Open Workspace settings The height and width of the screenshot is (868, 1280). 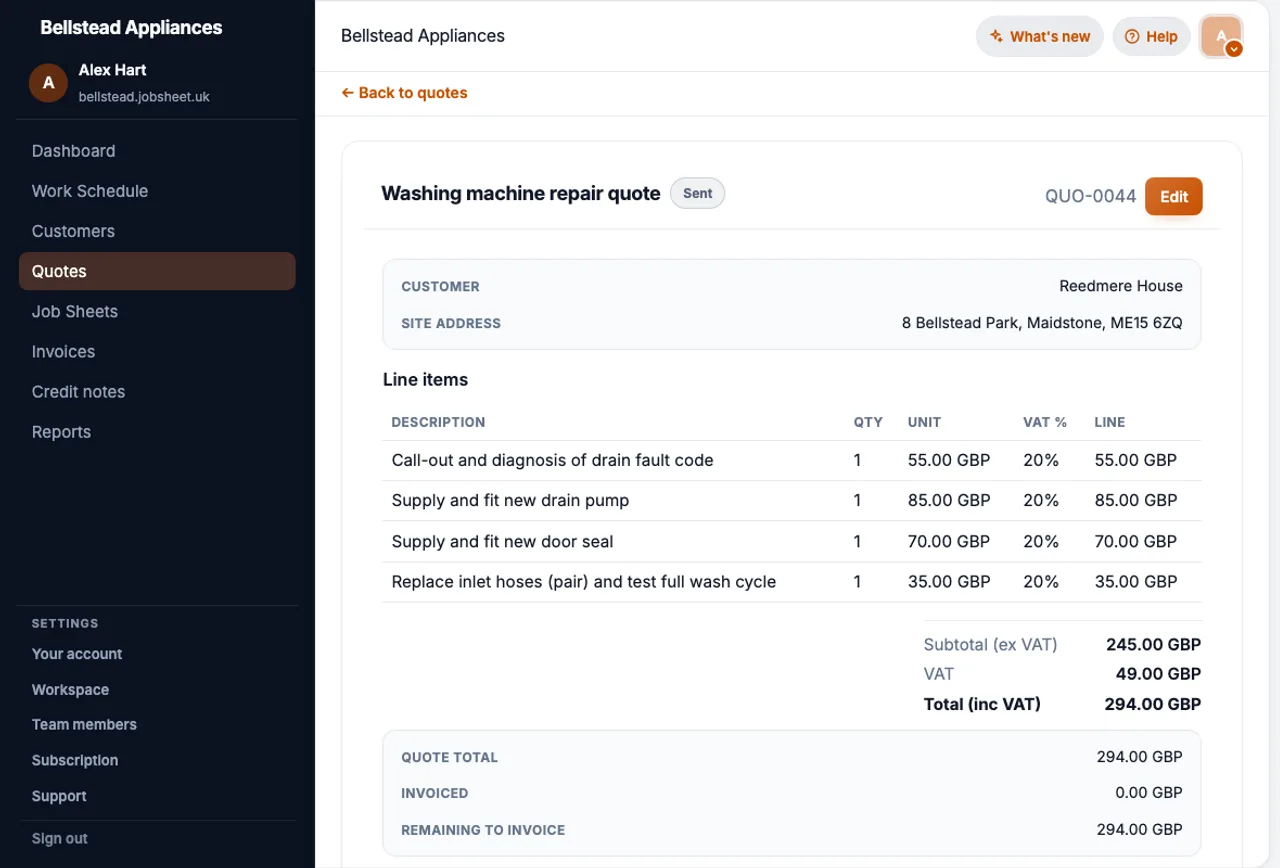point(70,690)
